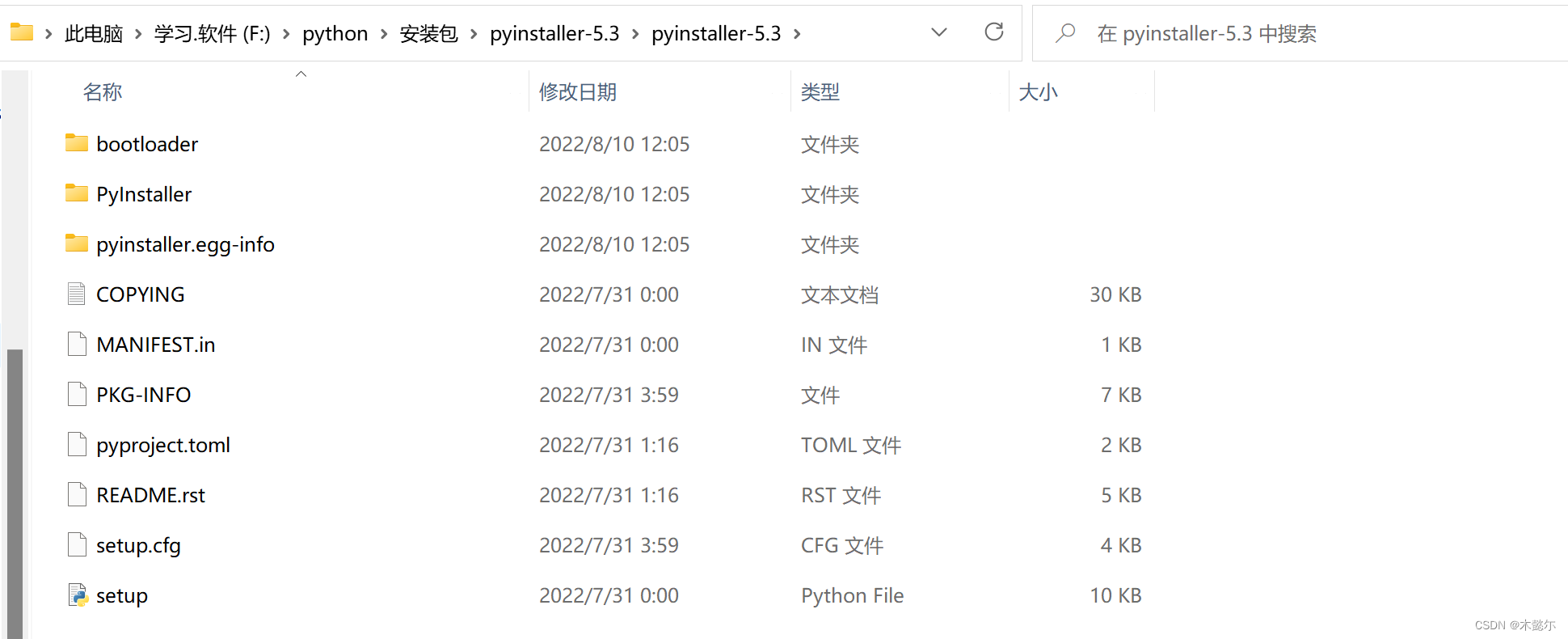Image resolution: width=1568 pixels, height=639 pixels.
Task: Expand the chevron after first pyinstaller-5.3 breadcrumb
Action: (x=635, y=33)
